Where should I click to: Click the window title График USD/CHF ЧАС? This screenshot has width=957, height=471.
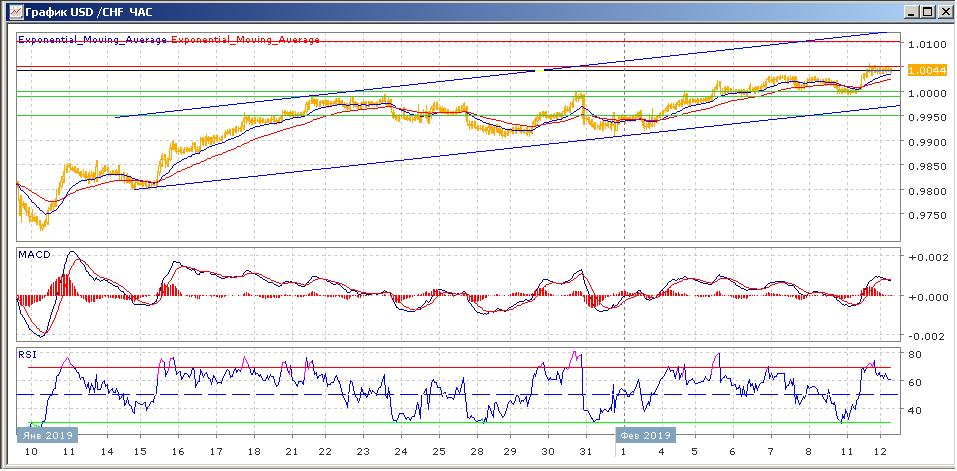coord(89,12)
